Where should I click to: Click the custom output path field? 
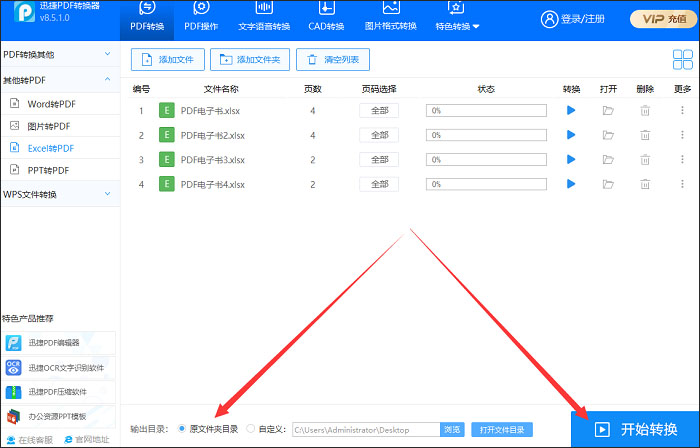tap(366, 430)
